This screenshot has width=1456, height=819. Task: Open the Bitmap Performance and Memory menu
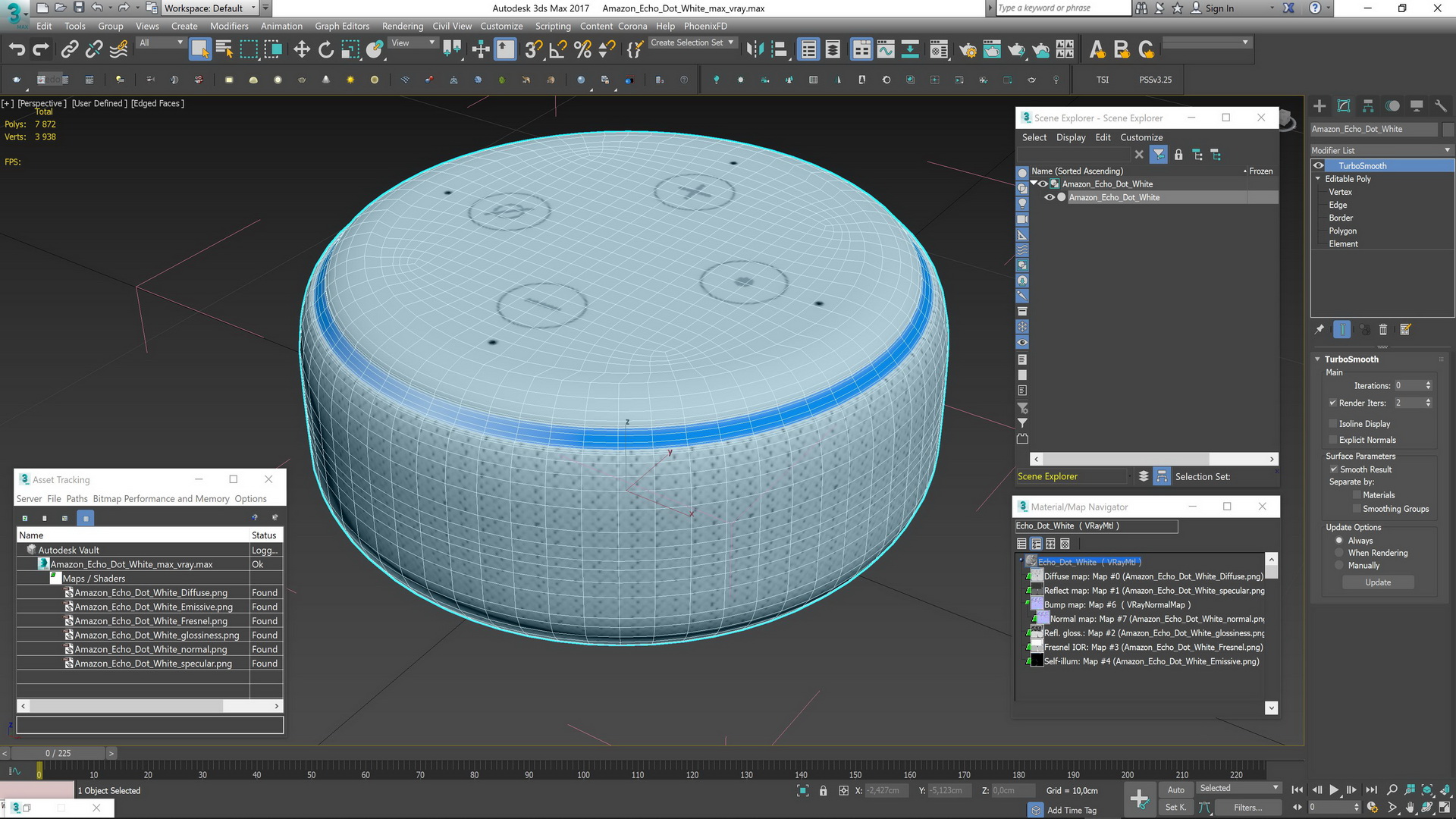click(161, 499)
